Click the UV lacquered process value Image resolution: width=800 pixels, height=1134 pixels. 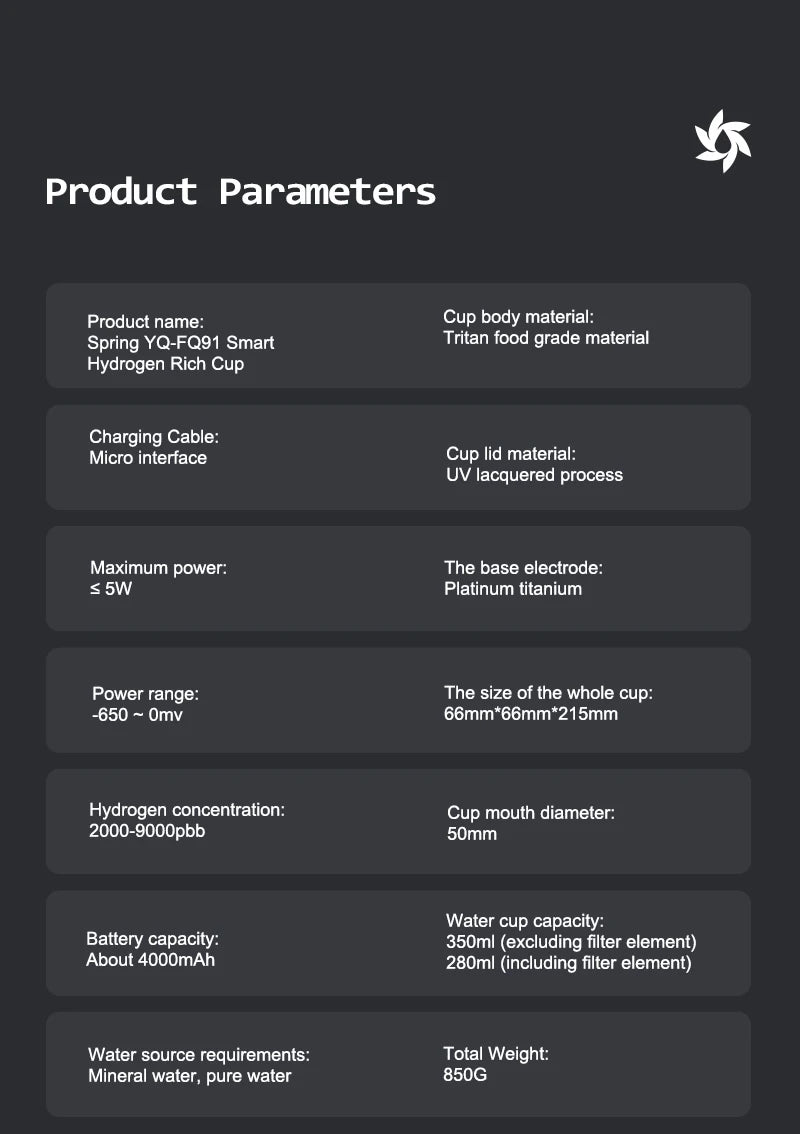coord(534,475)
